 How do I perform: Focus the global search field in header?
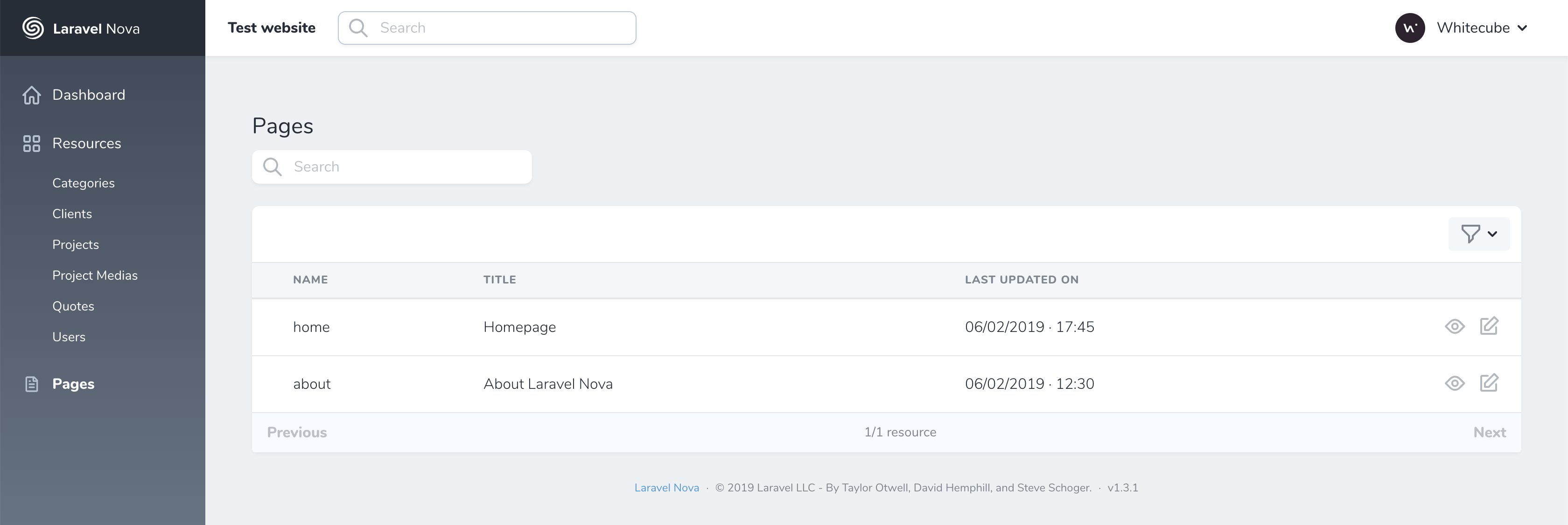point(499,28)
